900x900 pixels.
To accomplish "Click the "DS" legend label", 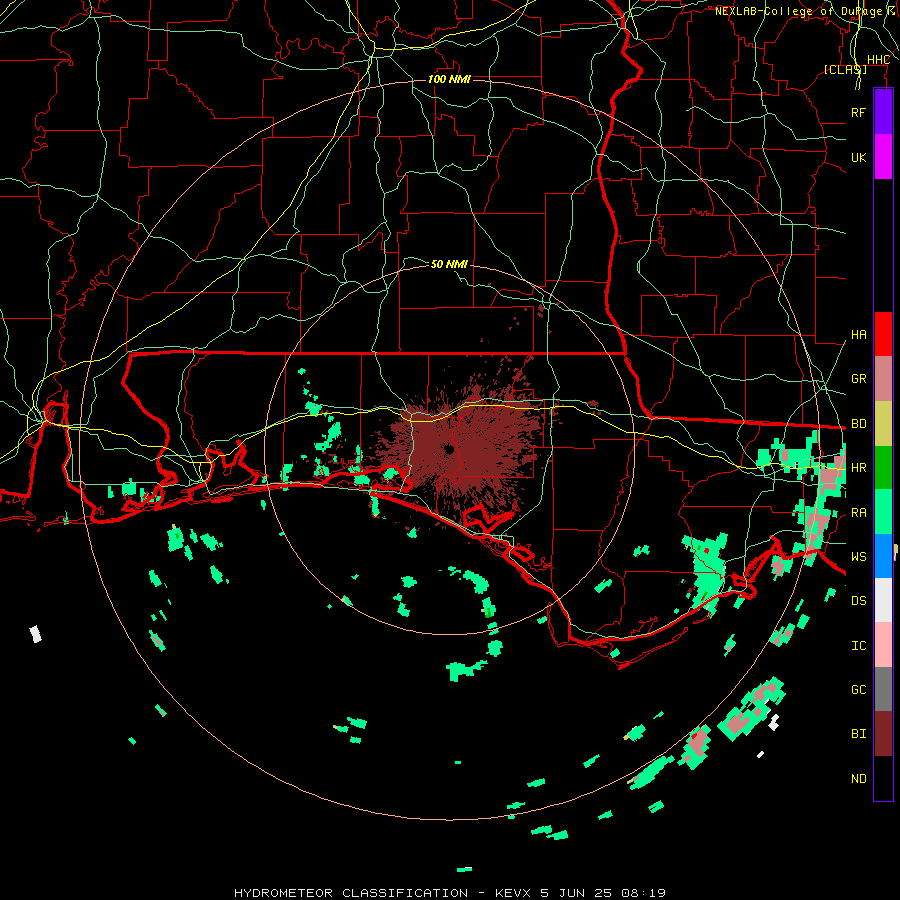I will point(859,601).
